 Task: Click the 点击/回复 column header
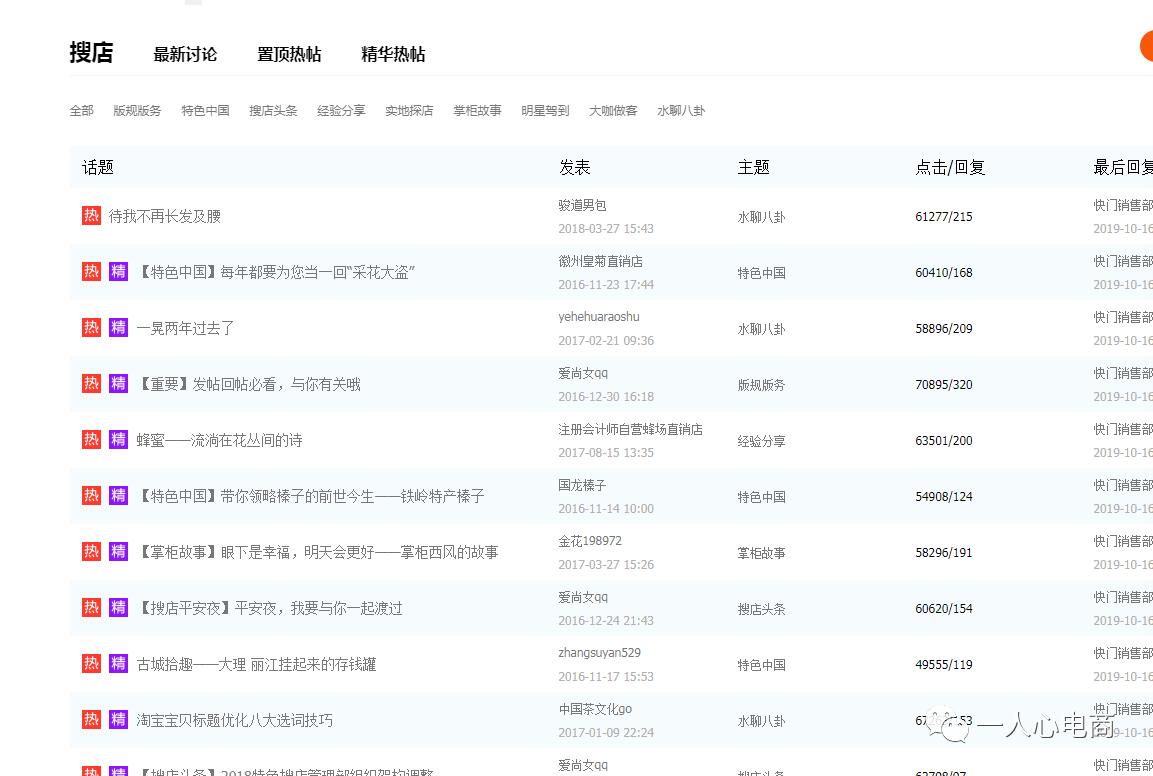click(x=950, y=167)
